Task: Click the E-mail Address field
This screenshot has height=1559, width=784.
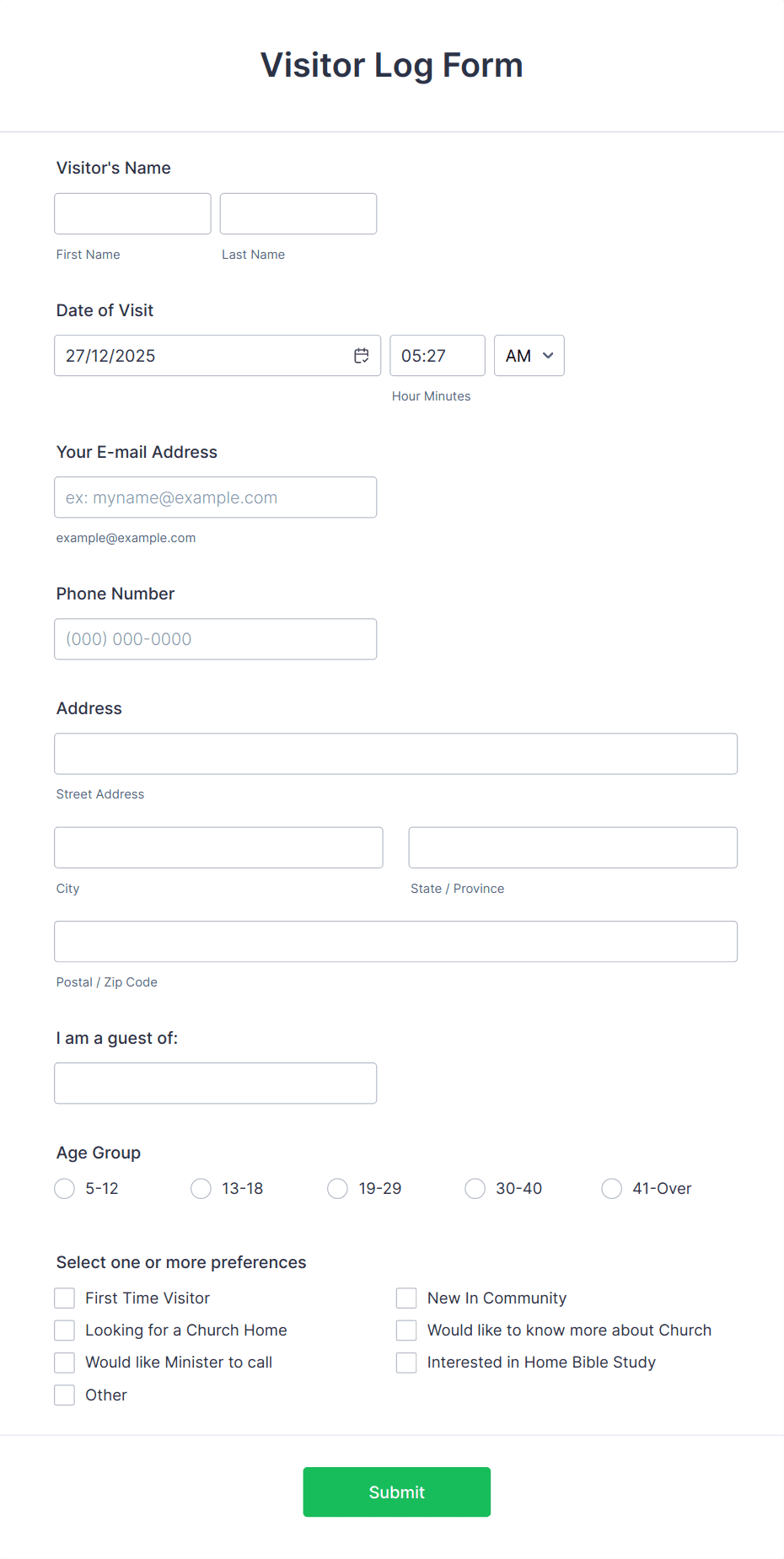Action: pyautogui.click(x=215, y=497)
